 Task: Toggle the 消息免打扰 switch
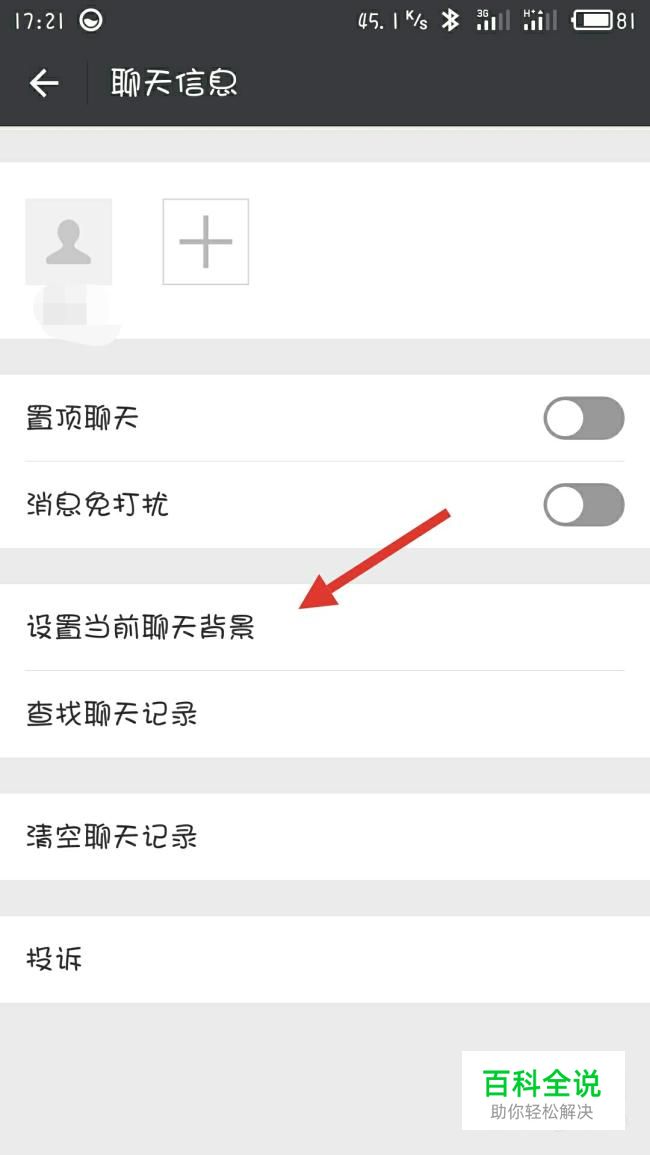[584, 505]
